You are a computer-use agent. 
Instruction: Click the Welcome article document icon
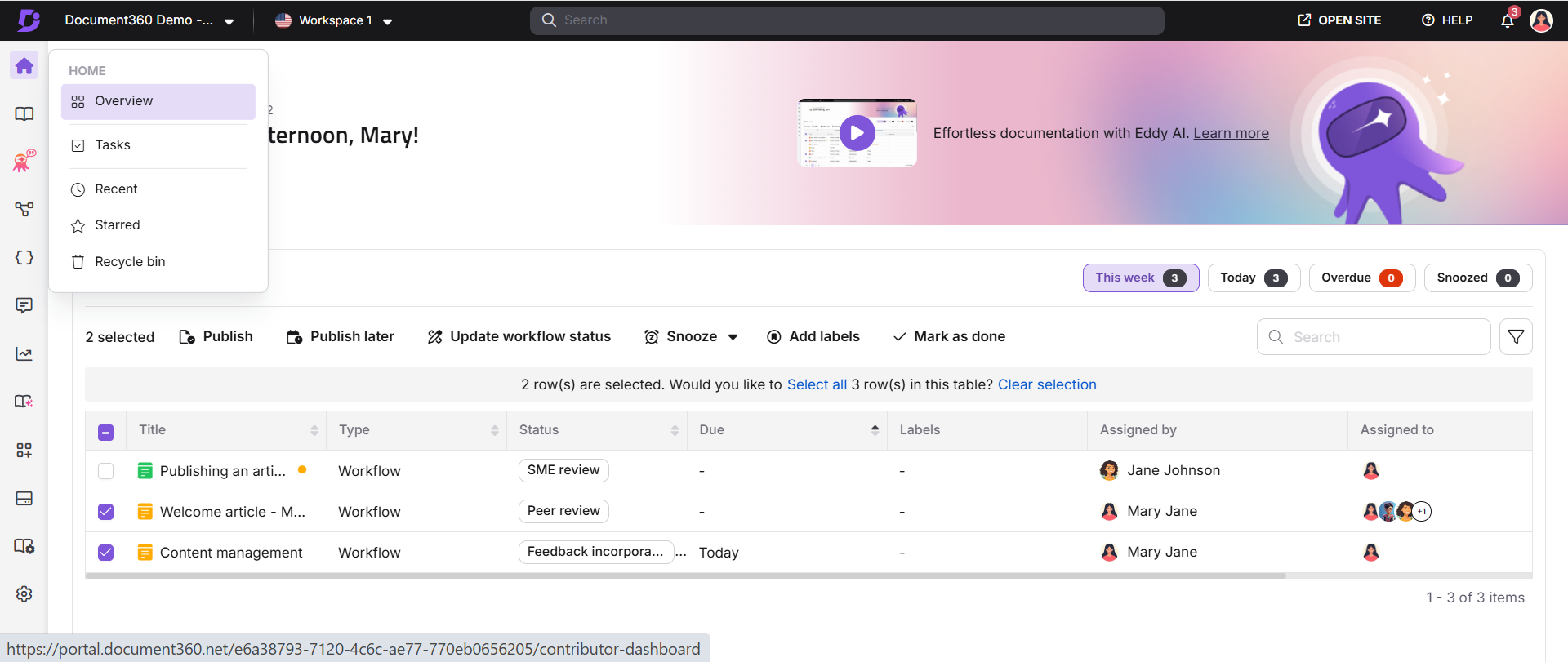point(145,511)
